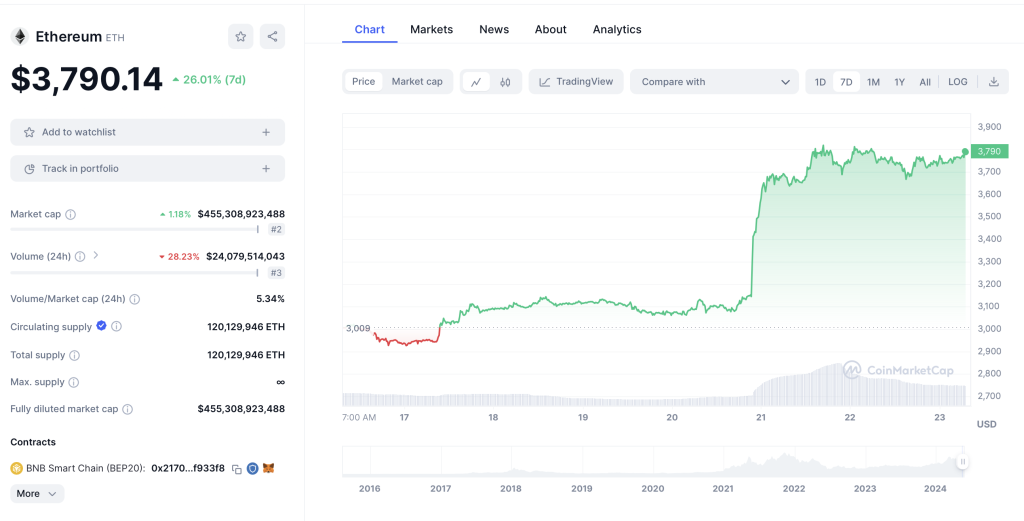Click the 28.23% volume change
1024x521 pixels.
point(180,257)
